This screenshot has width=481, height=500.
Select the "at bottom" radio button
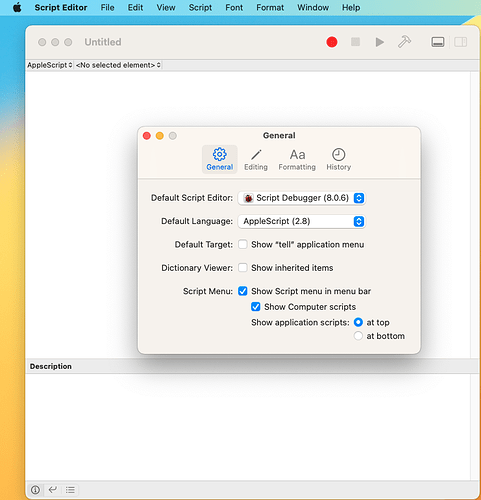pos(358,336)
